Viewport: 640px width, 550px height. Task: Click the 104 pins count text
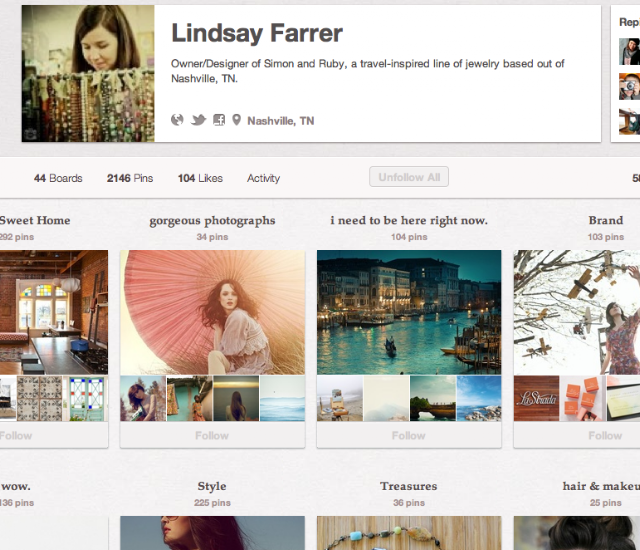[409, 237]
